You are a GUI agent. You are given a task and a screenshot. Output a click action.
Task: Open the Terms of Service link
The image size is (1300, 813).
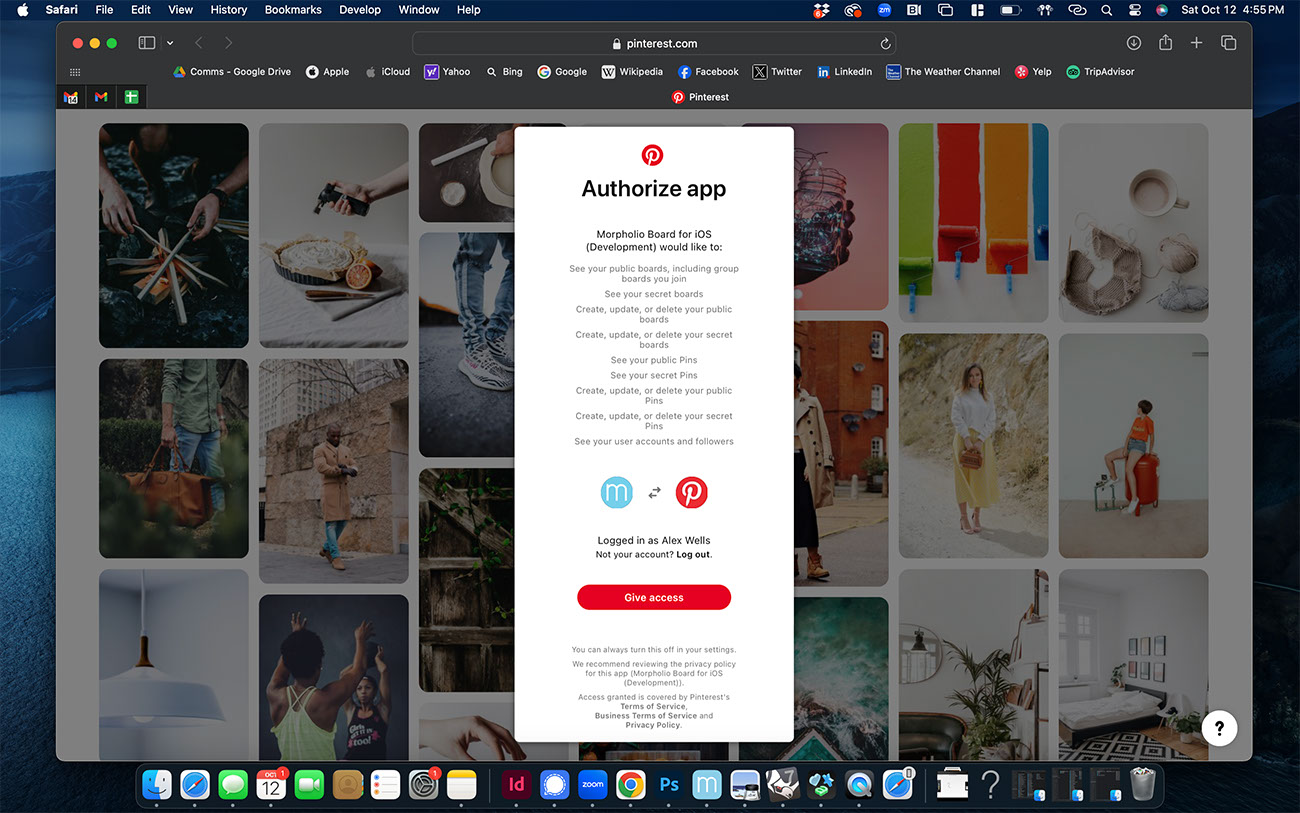coord(653,706)
